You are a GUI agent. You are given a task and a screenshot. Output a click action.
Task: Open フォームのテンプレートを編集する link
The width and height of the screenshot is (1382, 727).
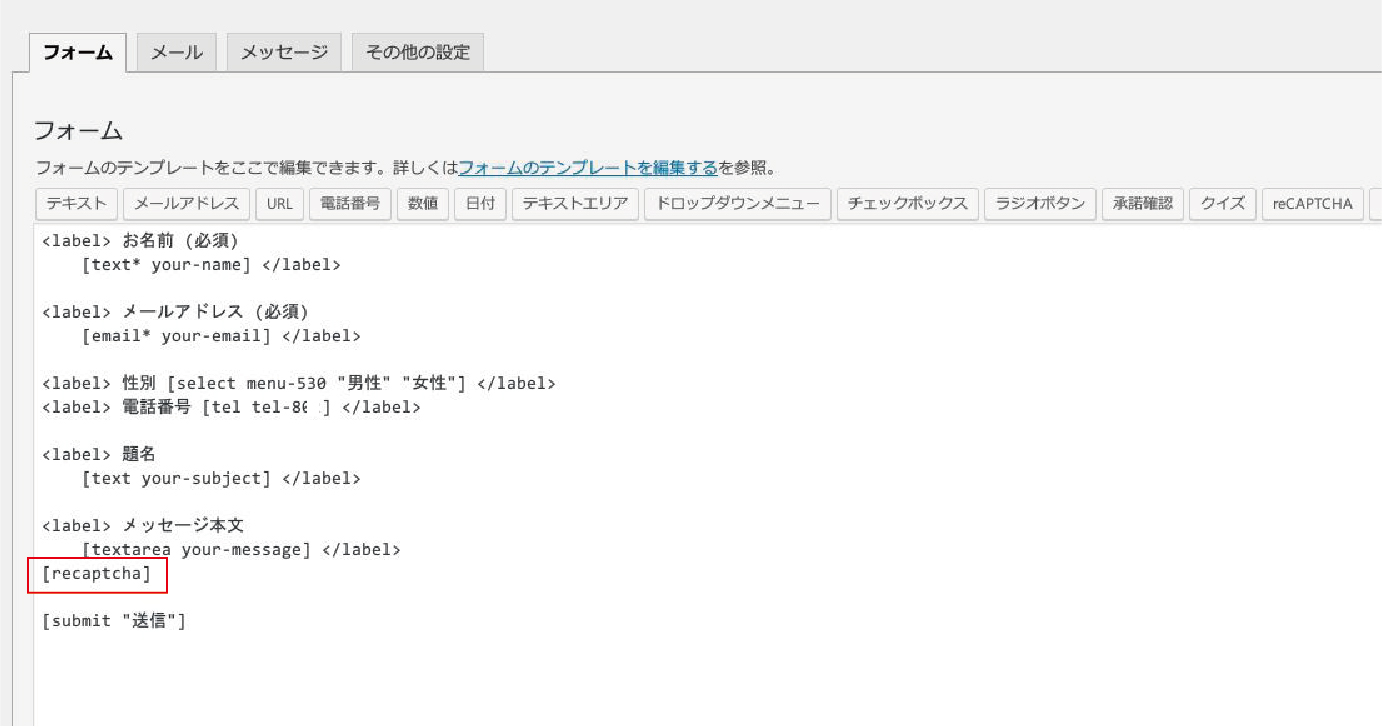[588, 168]
